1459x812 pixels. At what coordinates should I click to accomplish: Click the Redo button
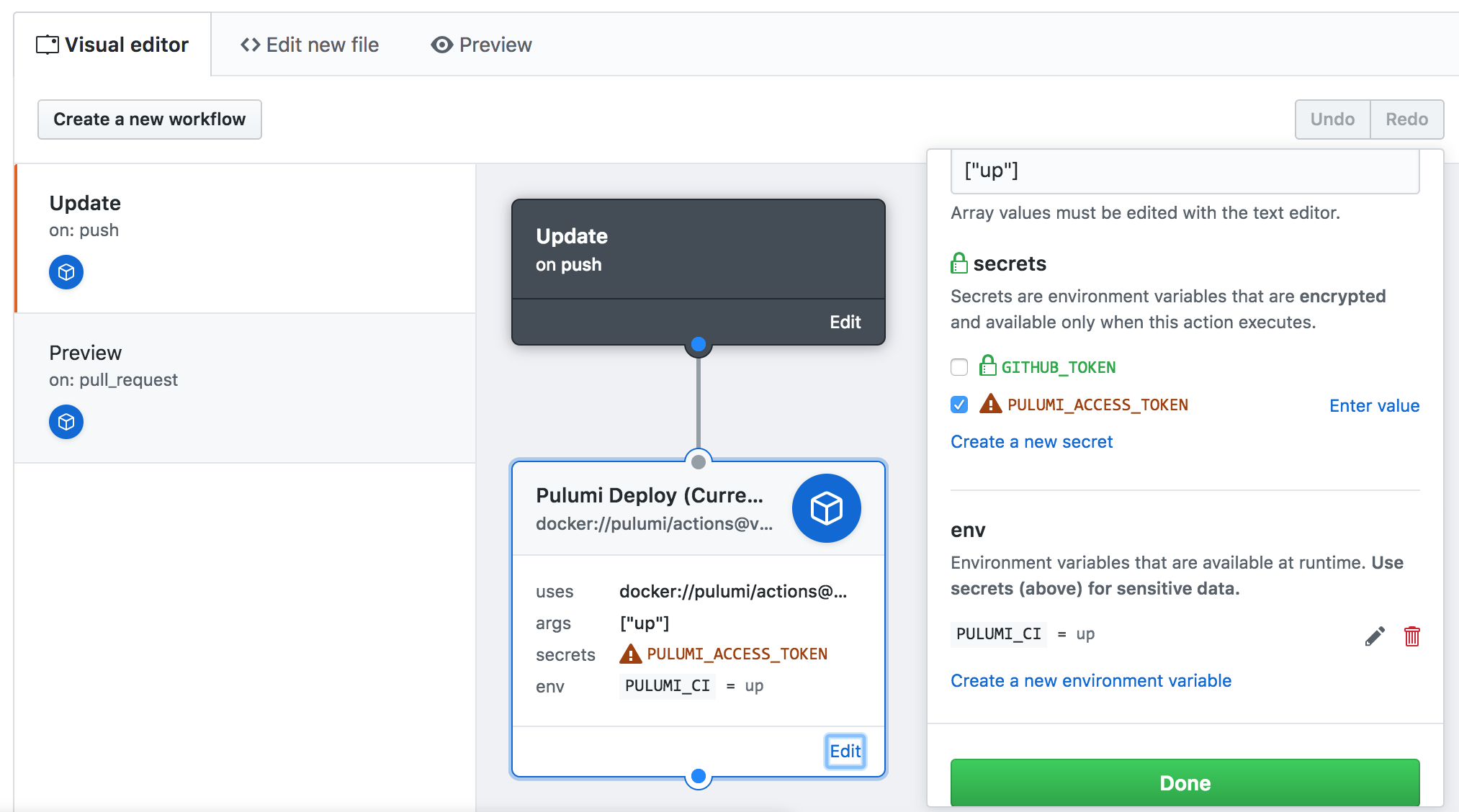click(x=1406, y=119)
